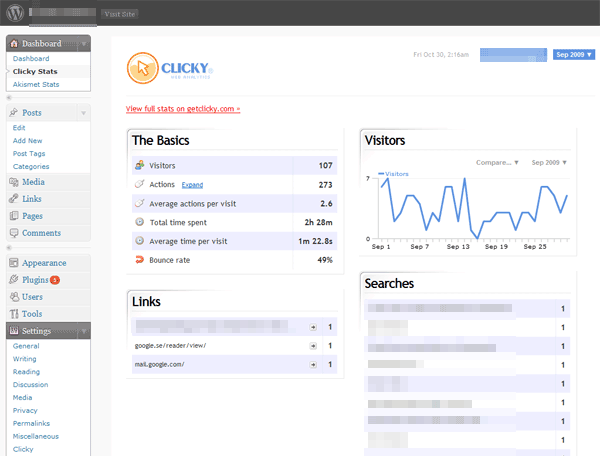
Task: Collapse the Dashboard menu section arrow
Action: click(84, 44)
